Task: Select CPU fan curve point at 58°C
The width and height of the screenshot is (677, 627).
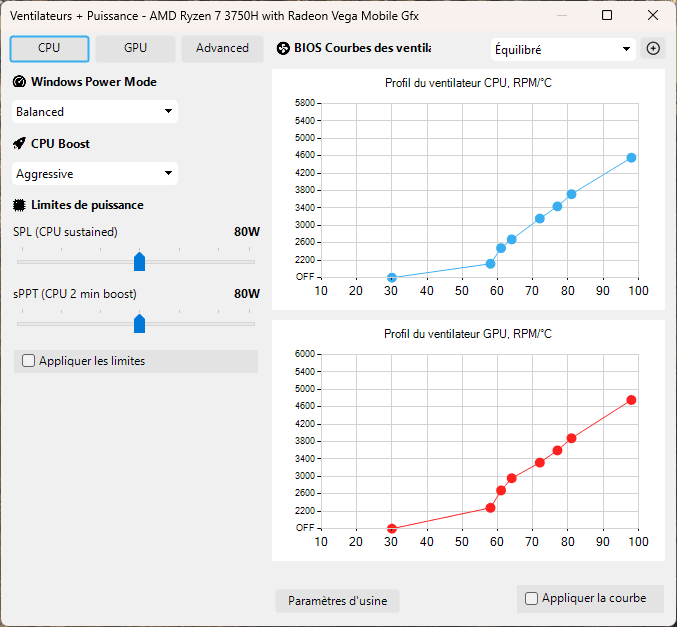Action: click(x=490, y=263)
